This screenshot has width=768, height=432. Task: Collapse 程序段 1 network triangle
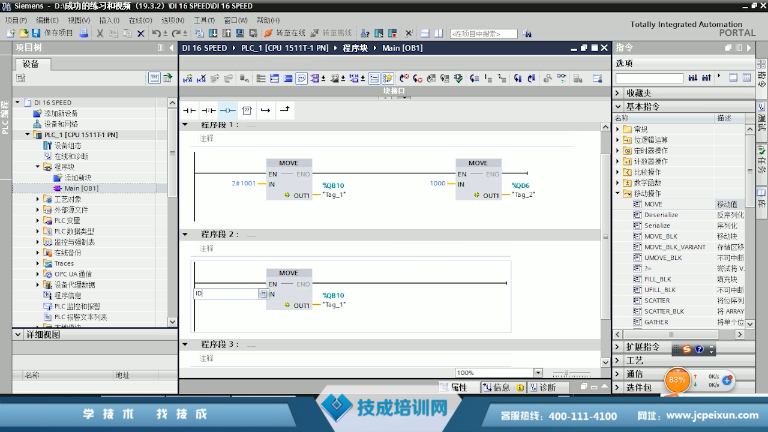(x=185, y=125)
